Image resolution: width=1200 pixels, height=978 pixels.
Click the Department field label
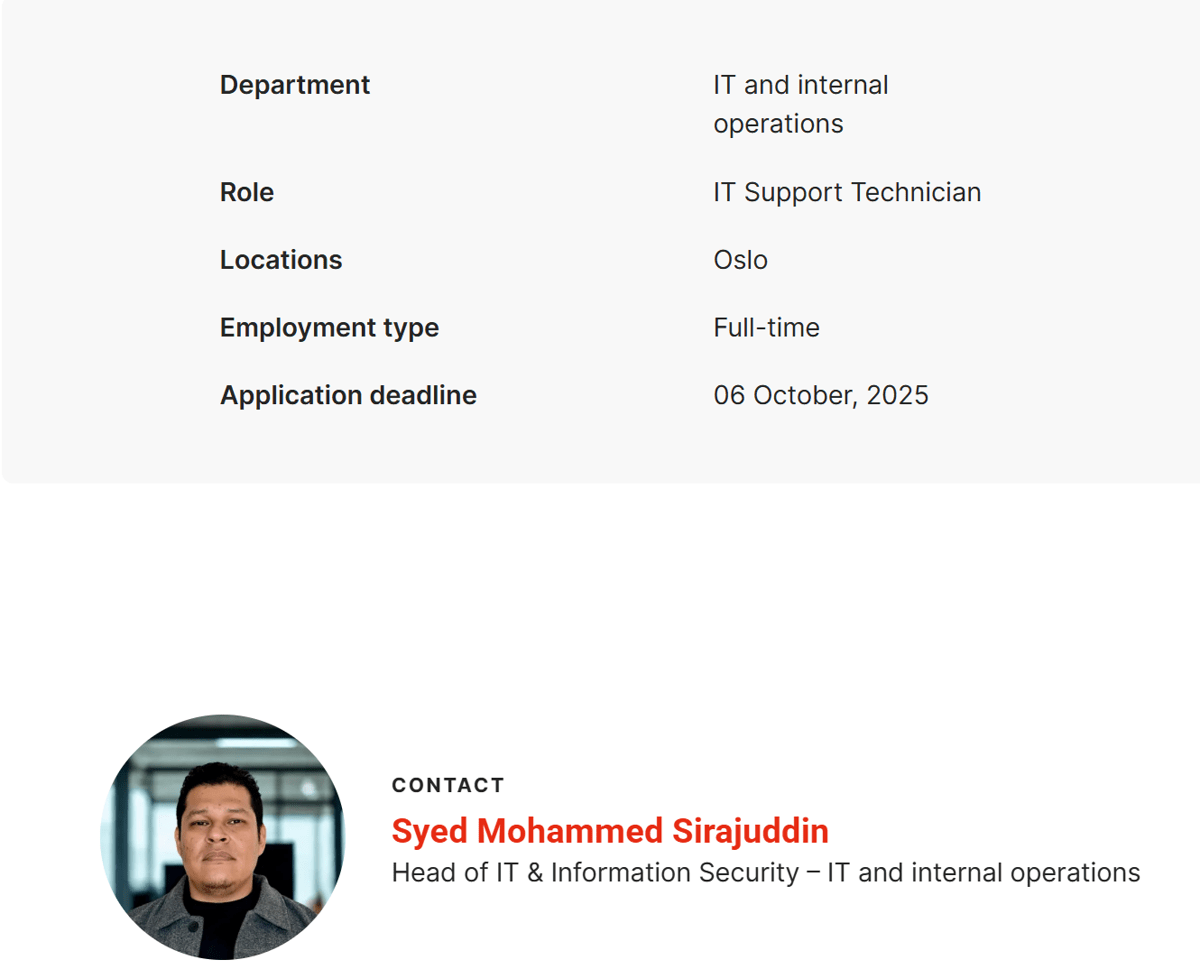[x=295, y=85]
